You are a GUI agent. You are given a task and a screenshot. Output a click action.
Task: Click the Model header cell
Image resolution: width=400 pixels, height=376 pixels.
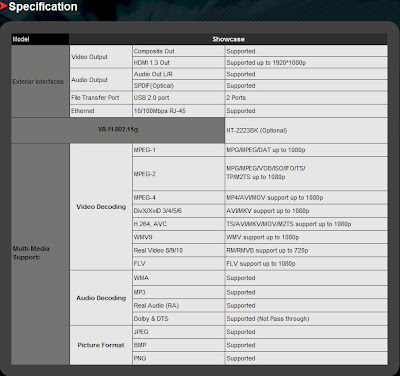40,39
